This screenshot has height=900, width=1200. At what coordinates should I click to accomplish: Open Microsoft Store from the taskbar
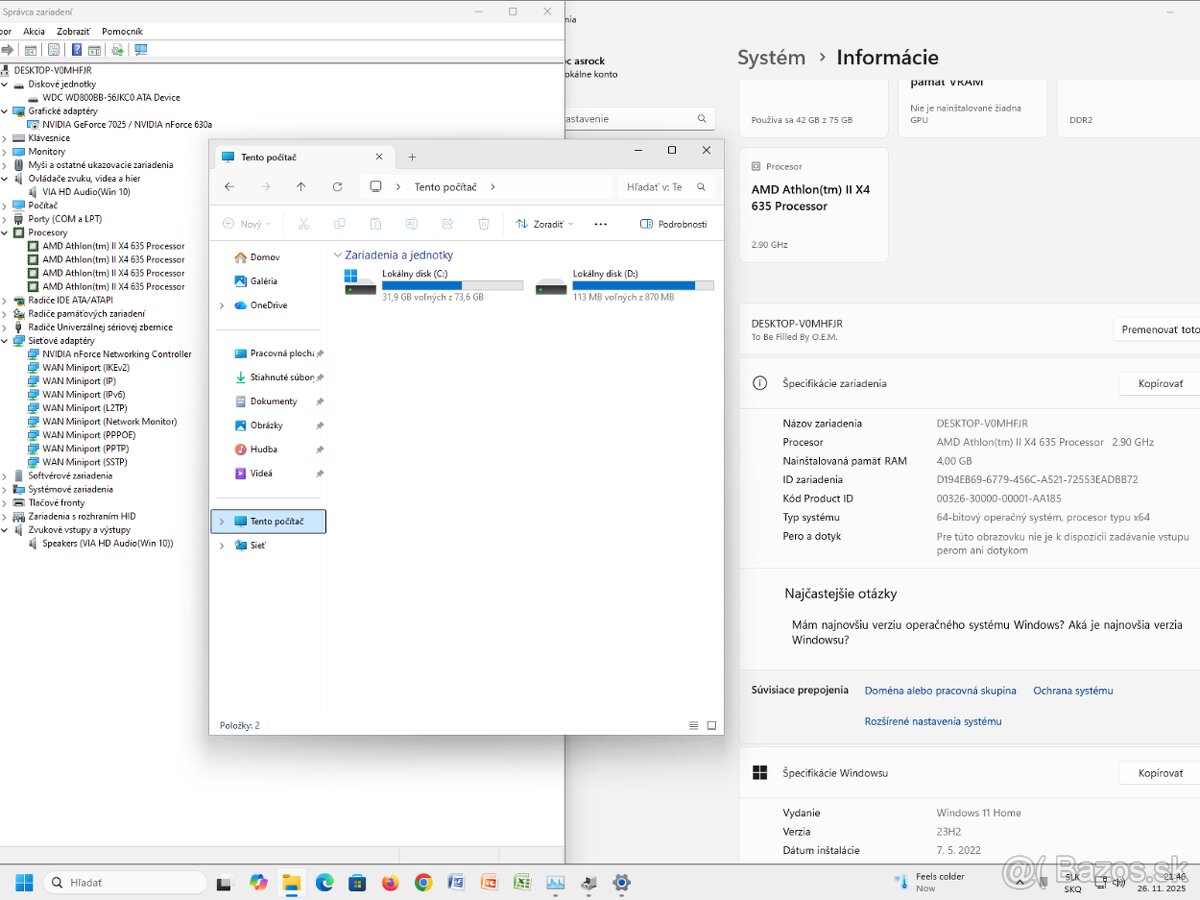tap(357, 883)
